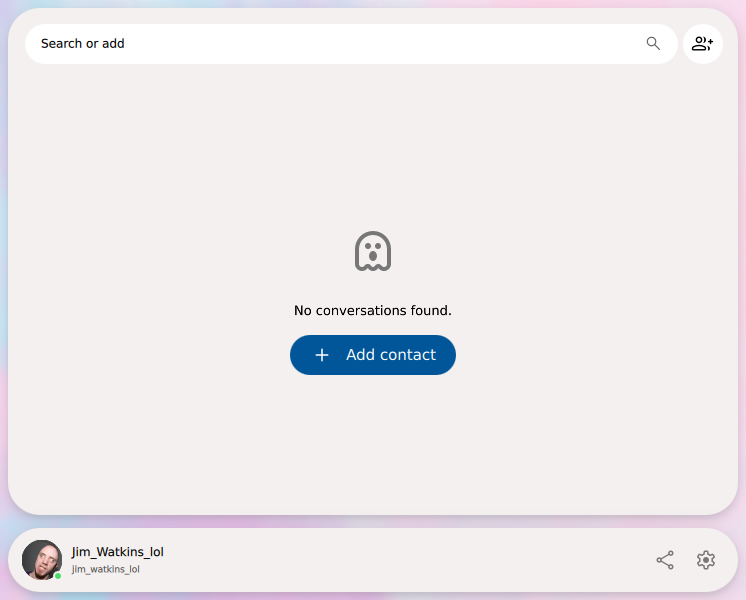The width and height of the screenshot is (746, 600).
Task: Open the Jim_Watkins_lol profile avatar
Action: [42, 560]
